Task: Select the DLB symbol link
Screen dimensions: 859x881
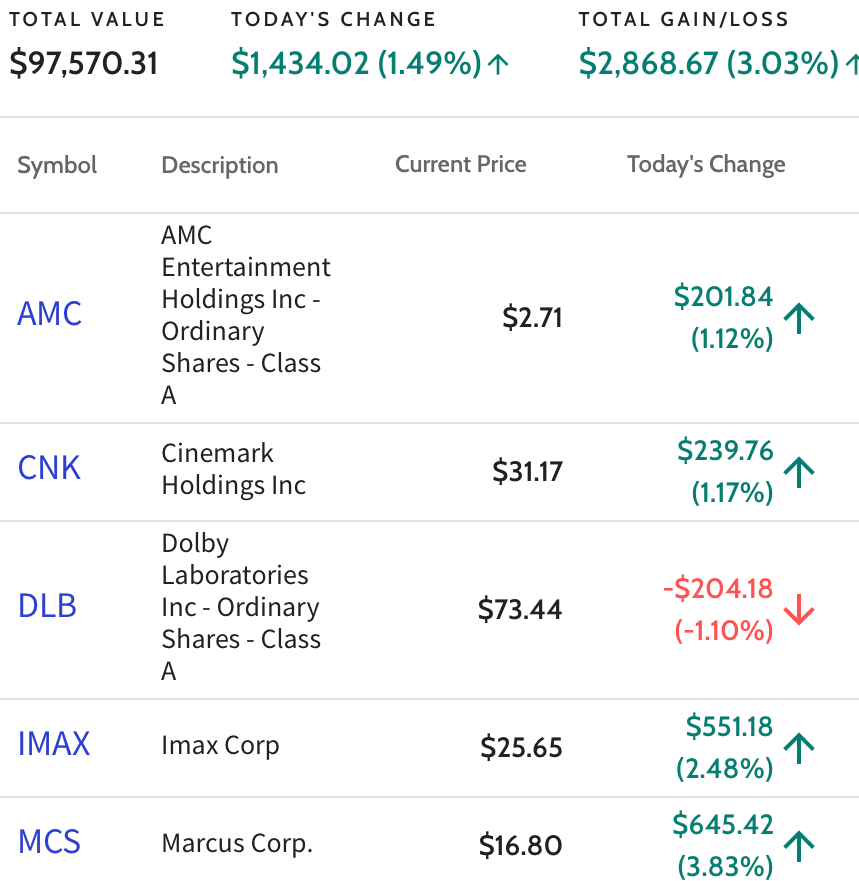Action: (x=47, y=606)
